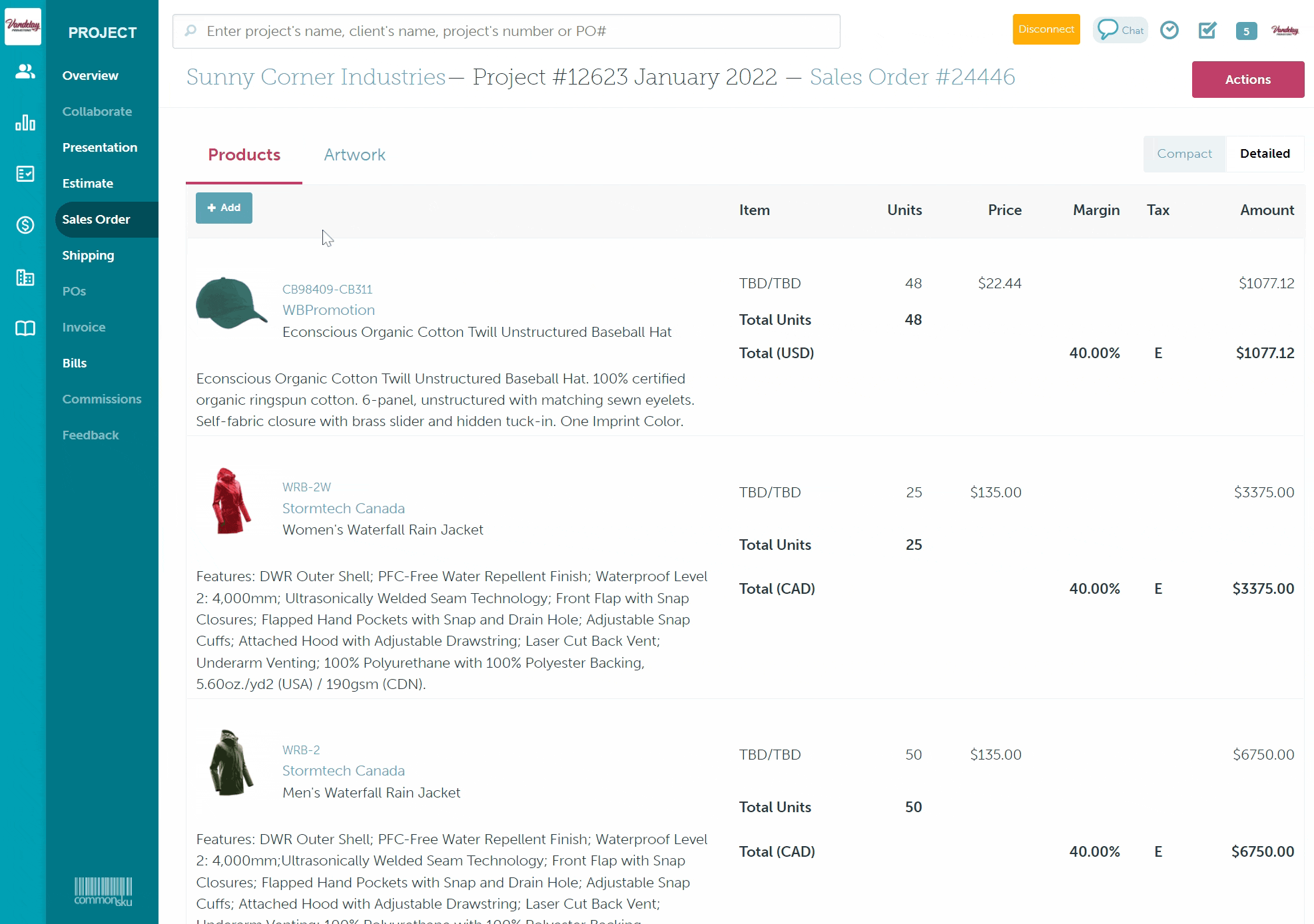The width and height of the screenshot is (1314, 924).
Task: Open the notifications badge showing 5
Action: [1245, 31]
